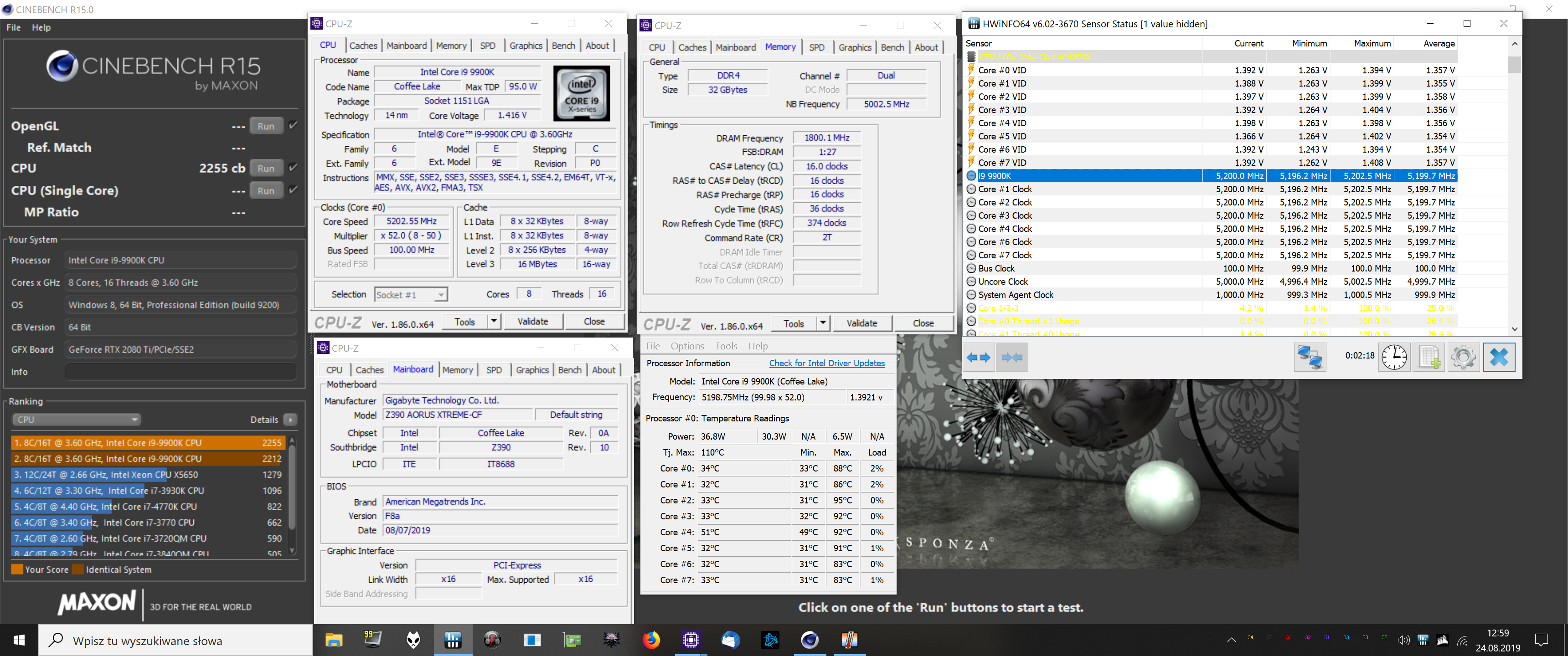Viewport: 1568px width, 656px height.
Task: Click clock icon beside Bus Clock row
Action: 971,268
